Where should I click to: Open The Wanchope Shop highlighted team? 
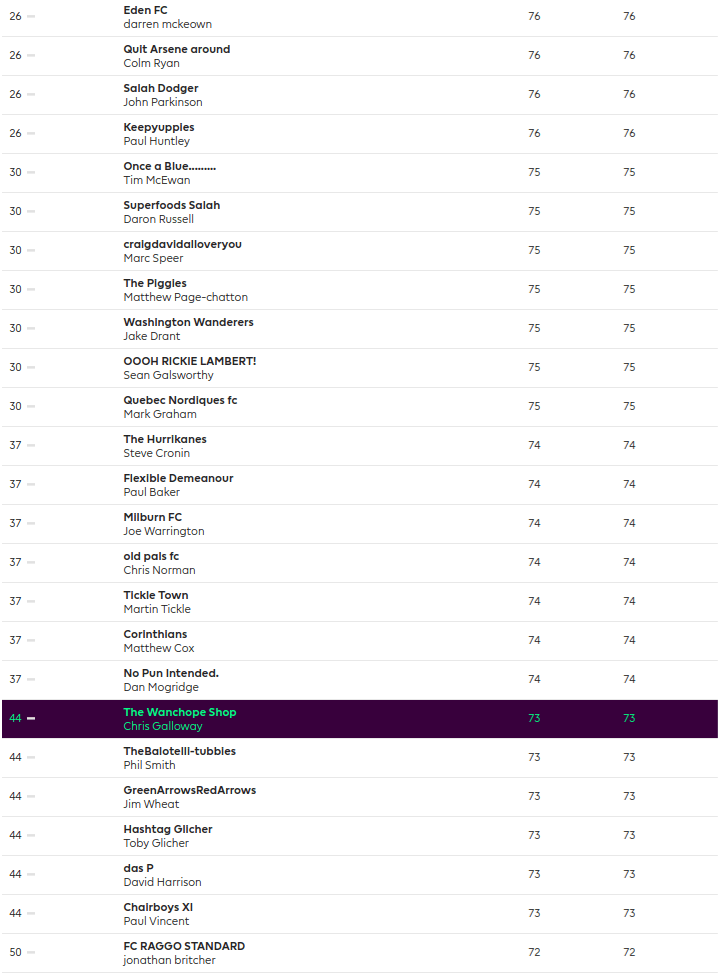[x=180, y=712]
